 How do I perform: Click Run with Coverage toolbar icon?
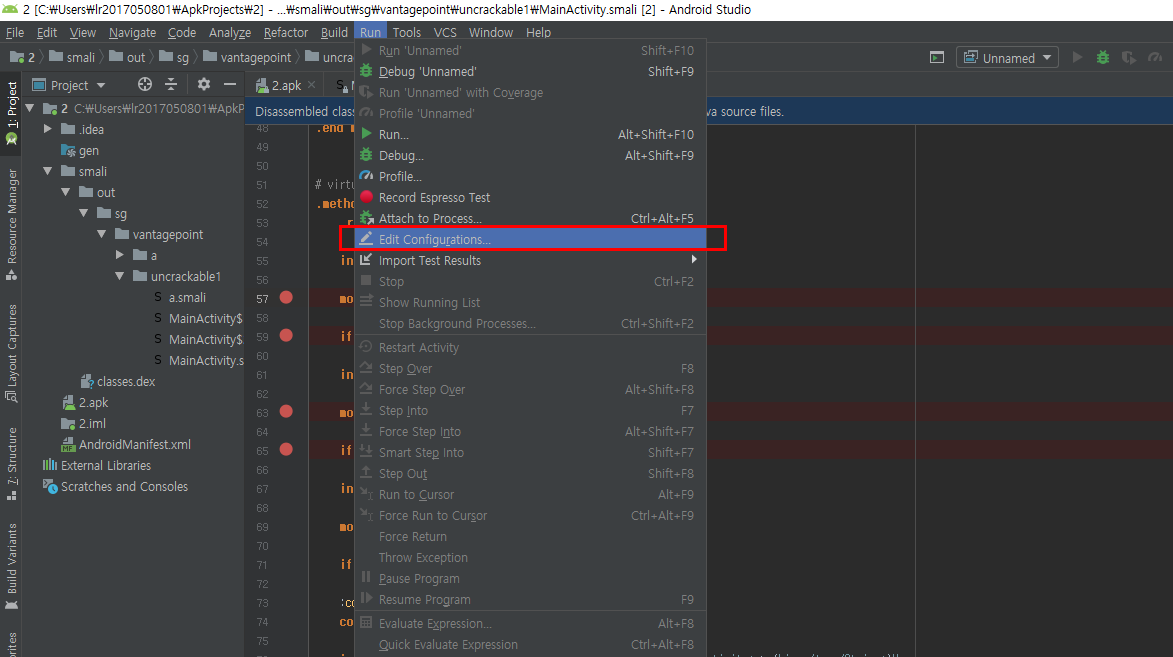1129,58
